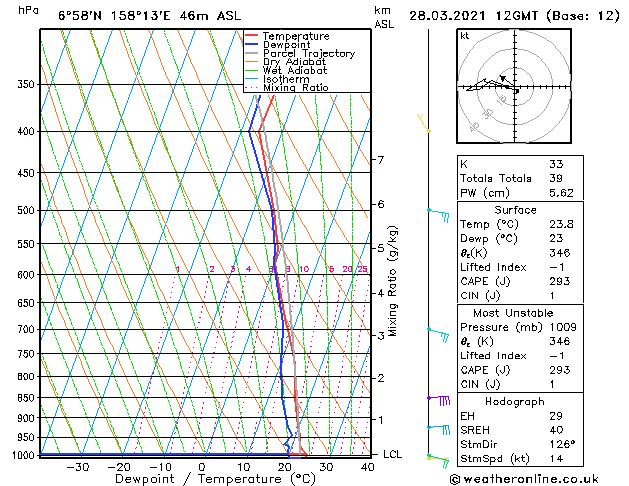629x486 pixels.
Task: Click the 1000 hPa pressure label
Action: 23,455
